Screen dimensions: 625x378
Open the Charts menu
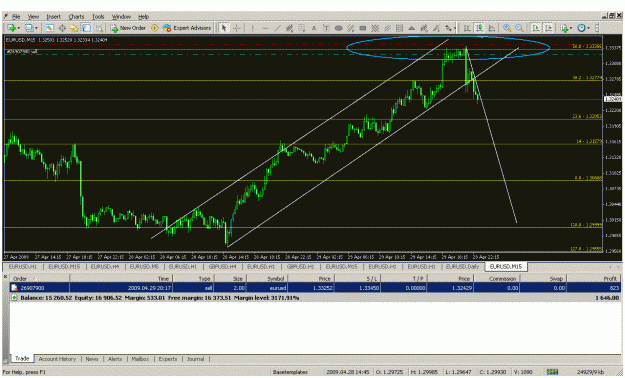pyautogui.click(x=76, y=16)
